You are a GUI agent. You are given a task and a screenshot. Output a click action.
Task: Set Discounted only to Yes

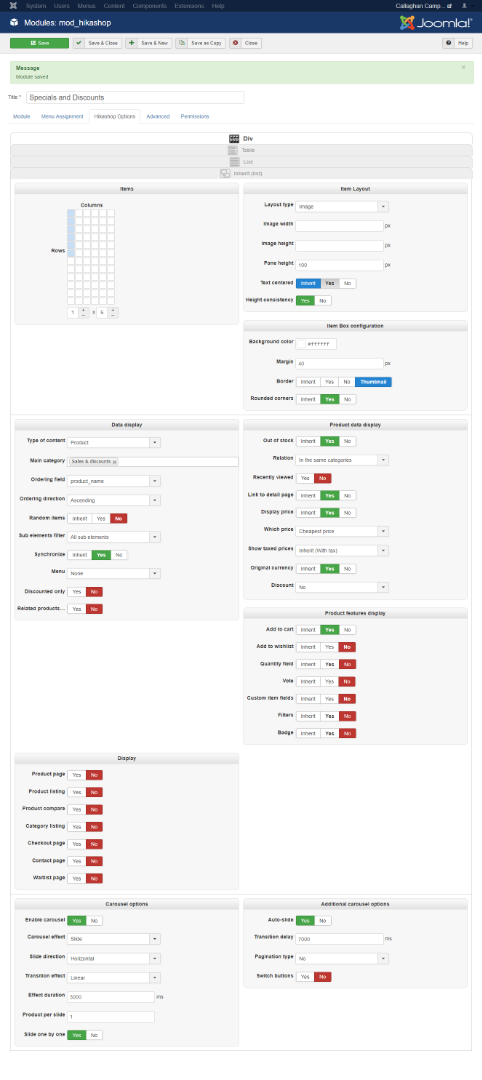pos(76,592)
